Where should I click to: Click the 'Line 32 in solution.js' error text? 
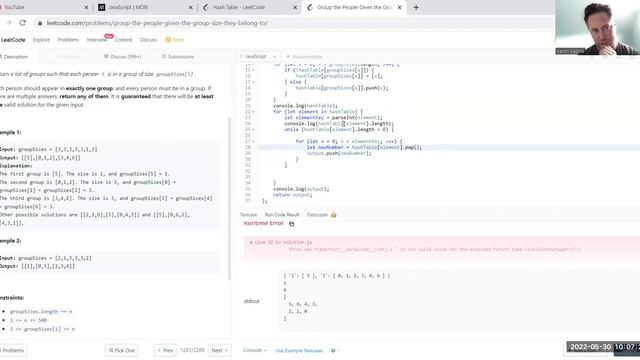(283, 242)
